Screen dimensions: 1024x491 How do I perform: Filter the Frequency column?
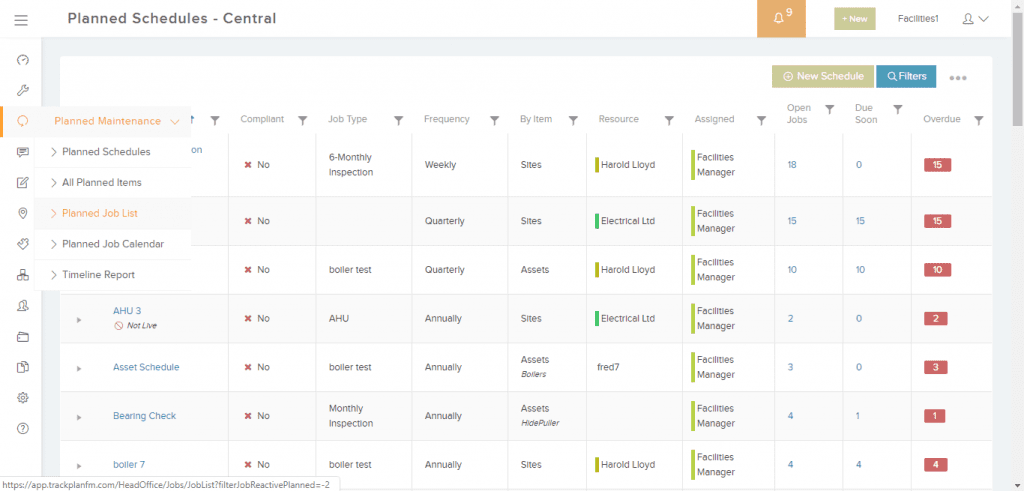point(495,120)
